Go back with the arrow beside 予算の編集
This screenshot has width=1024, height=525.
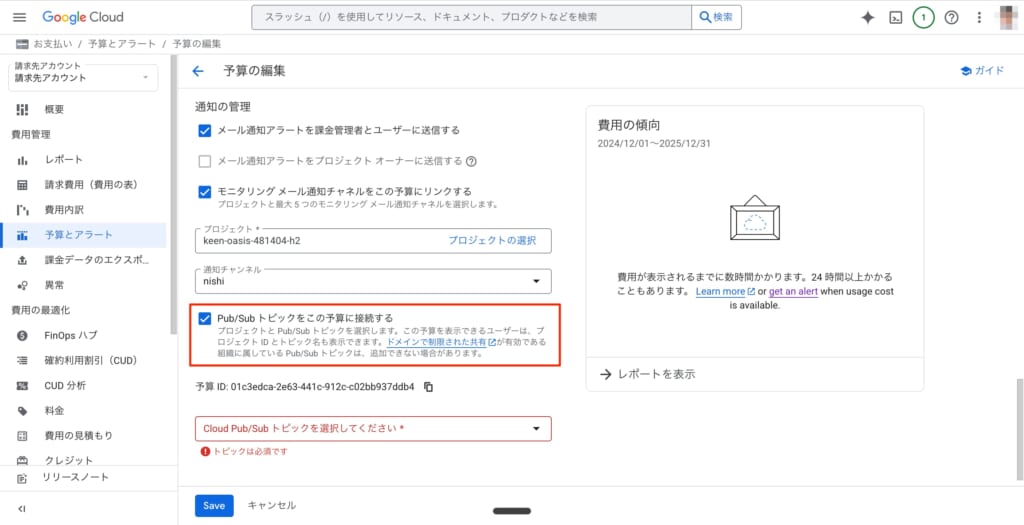(198, 71)
